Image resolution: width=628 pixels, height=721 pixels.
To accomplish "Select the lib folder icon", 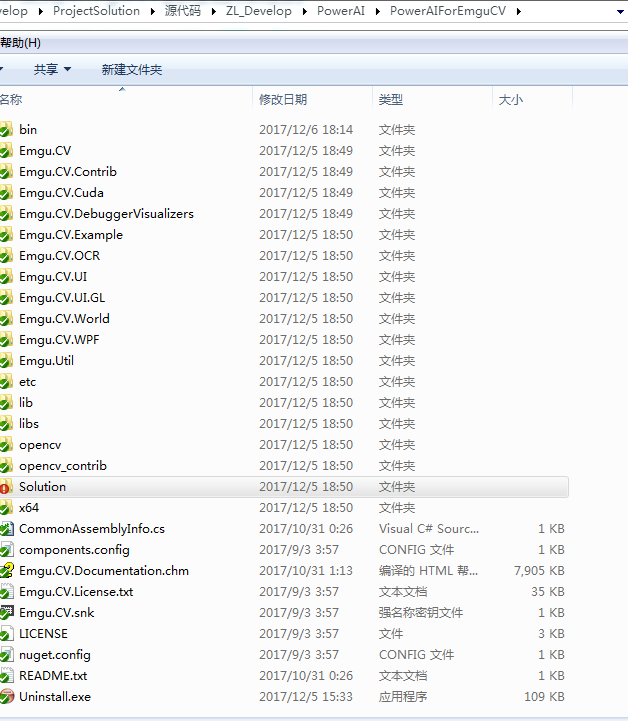I will 6,403.
